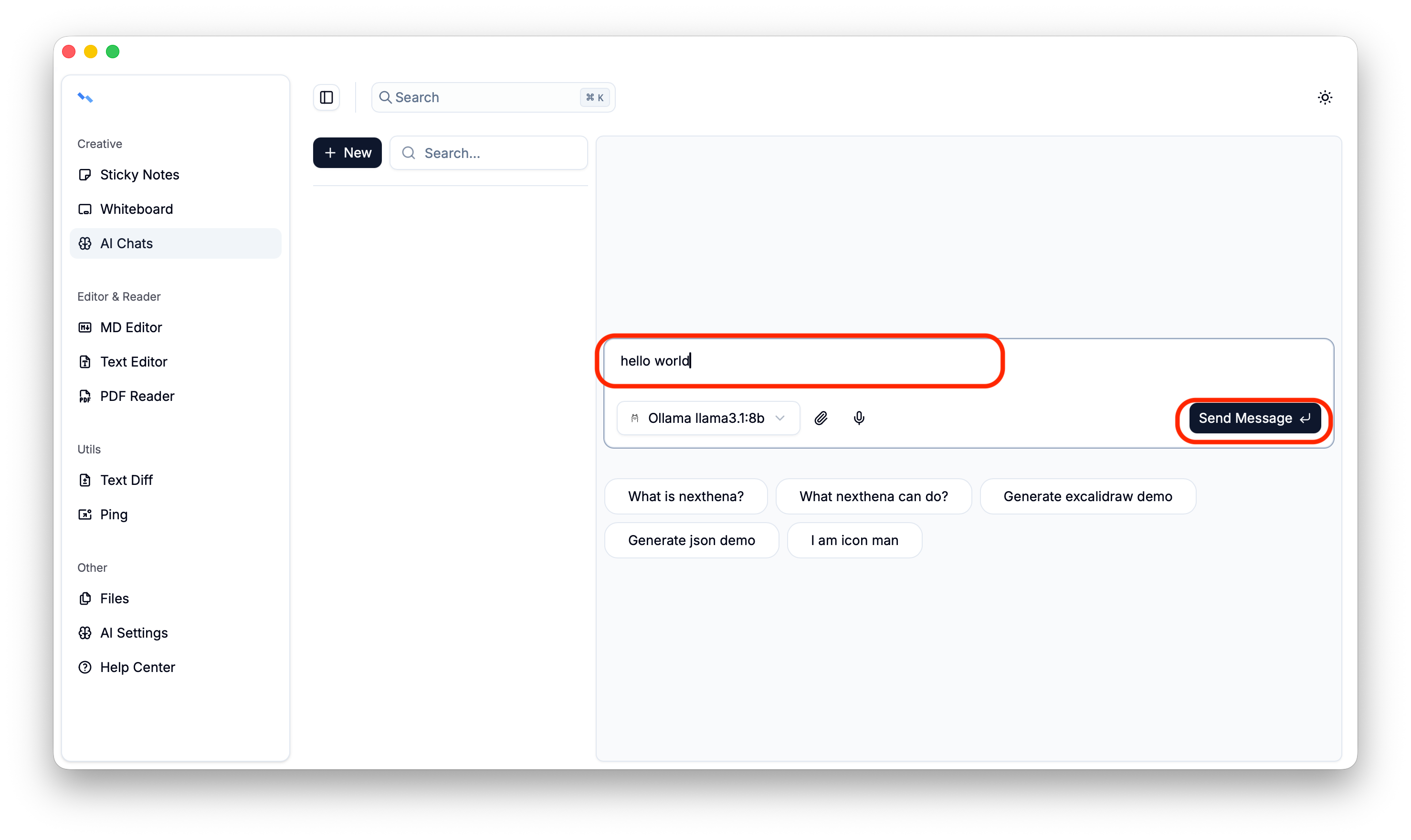
Task: Open the PDF Reader item
Action: (137, 396)
